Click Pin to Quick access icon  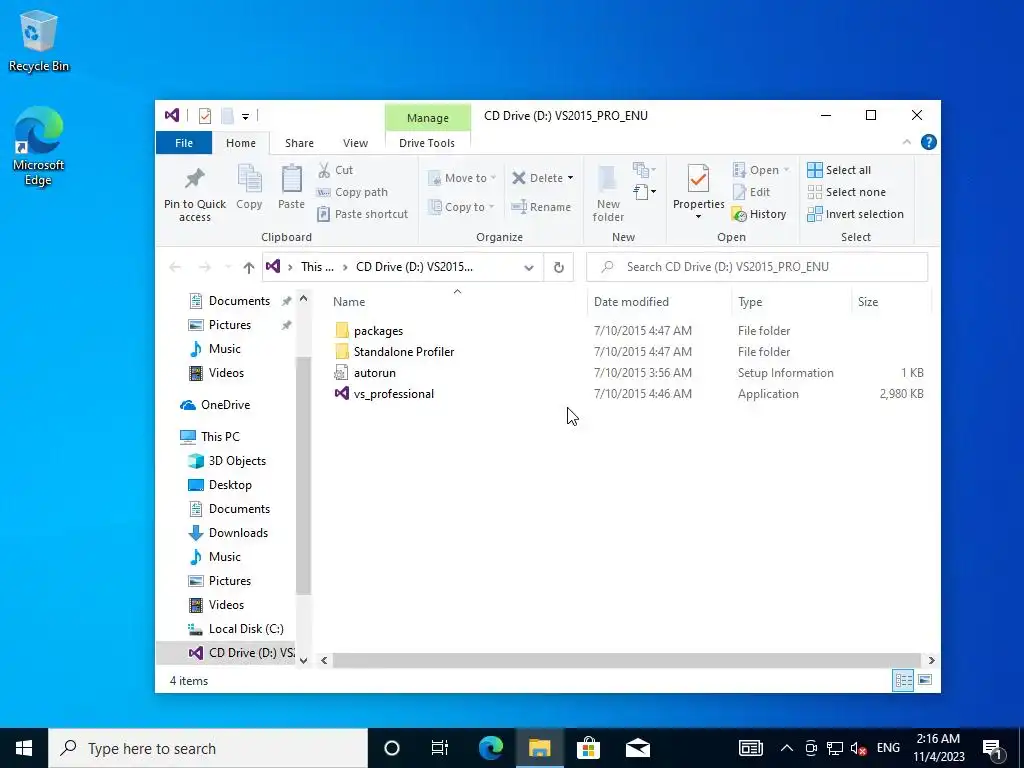pos(195,178)
